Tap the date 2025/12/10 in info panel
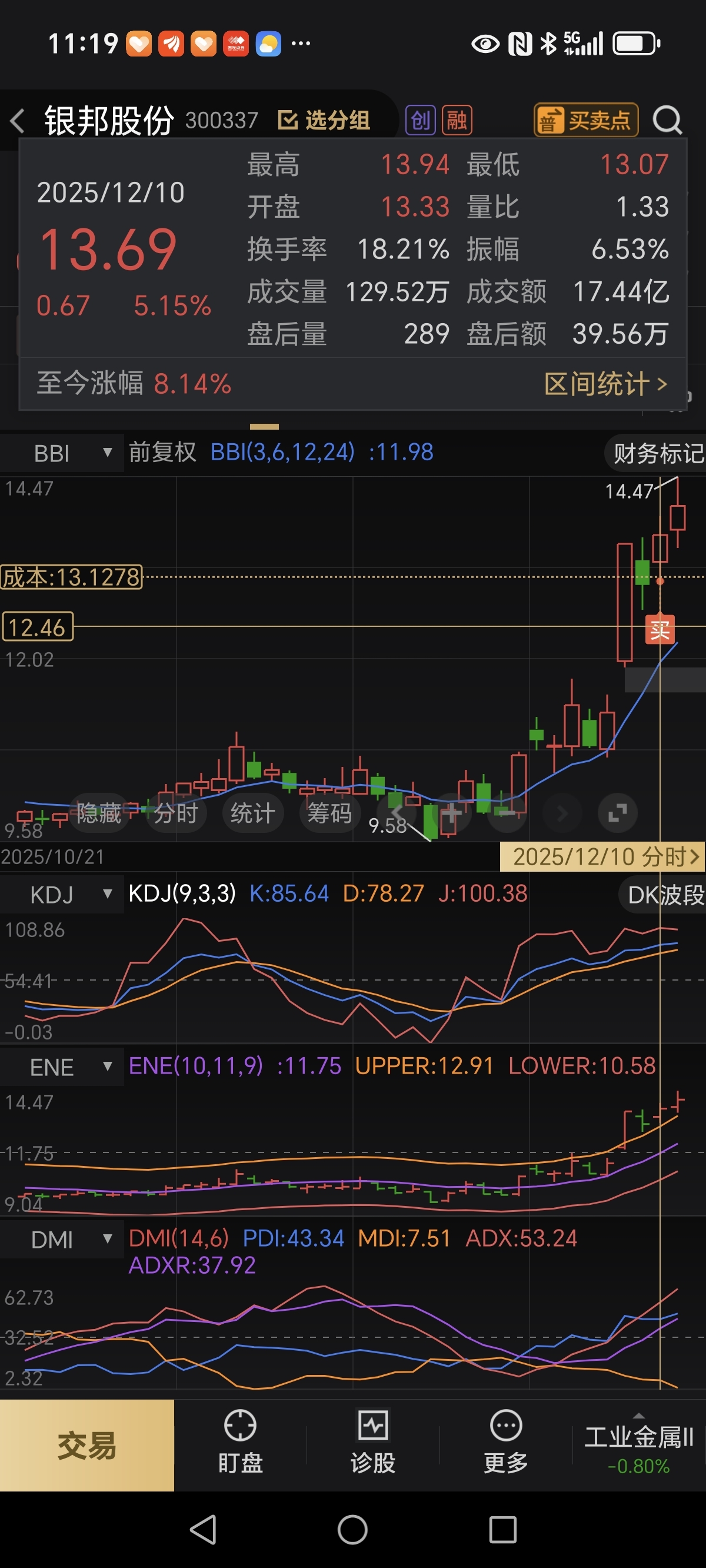The height and width of the screenshot is (1568, 706). pos(111,193)
